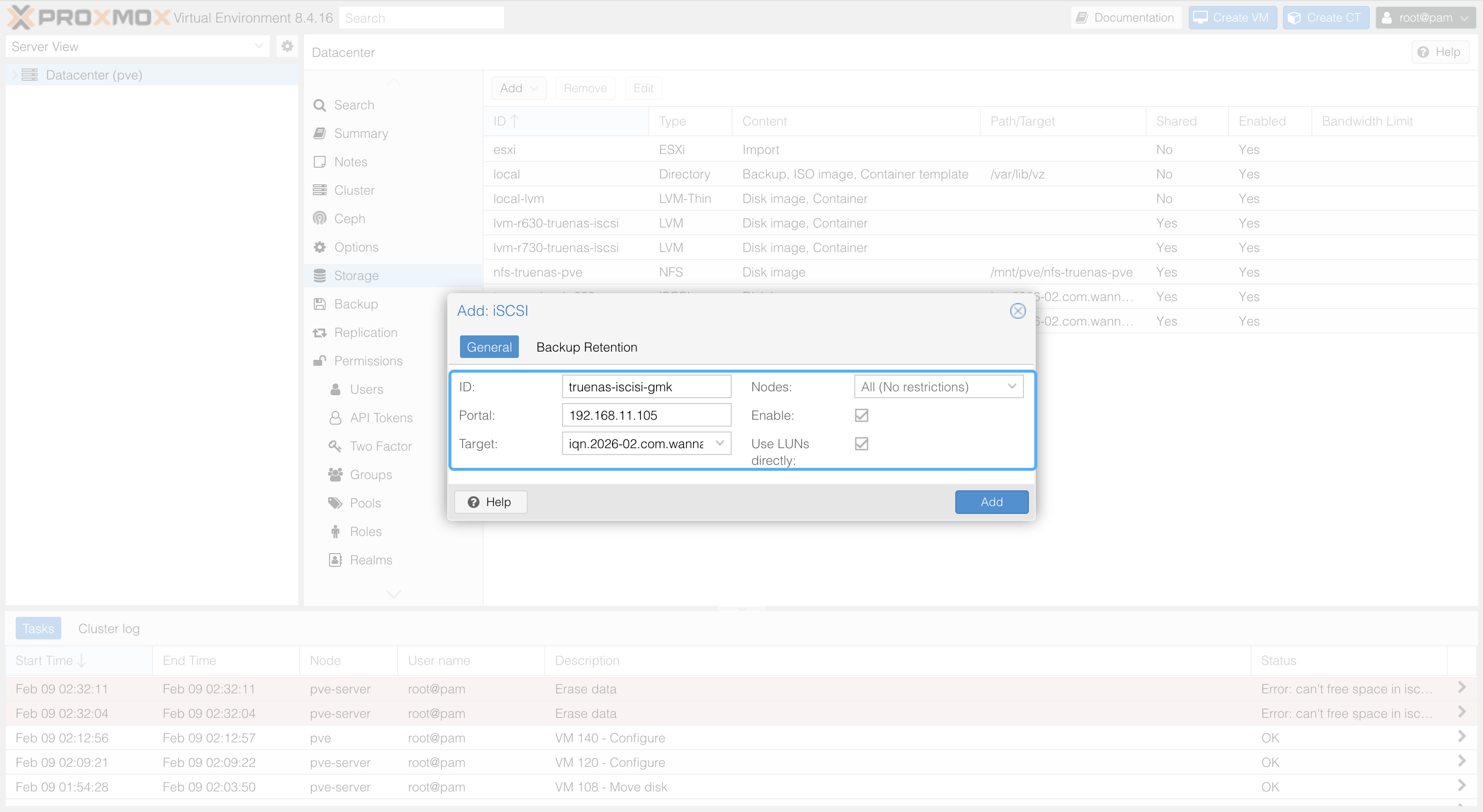This screenshot has height=812, width=1483.
Task: Click the gear icon beside Server View
Action: (287, 46)
